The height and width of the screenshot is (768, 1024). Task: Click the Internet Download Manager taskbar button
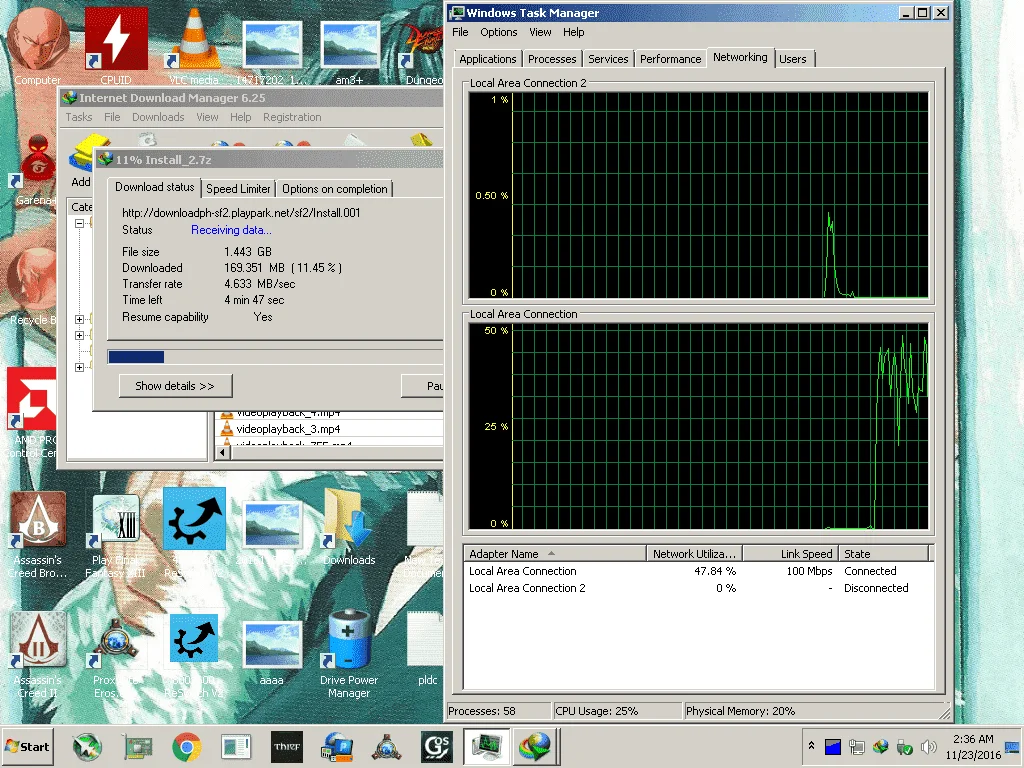coord(535,746)
